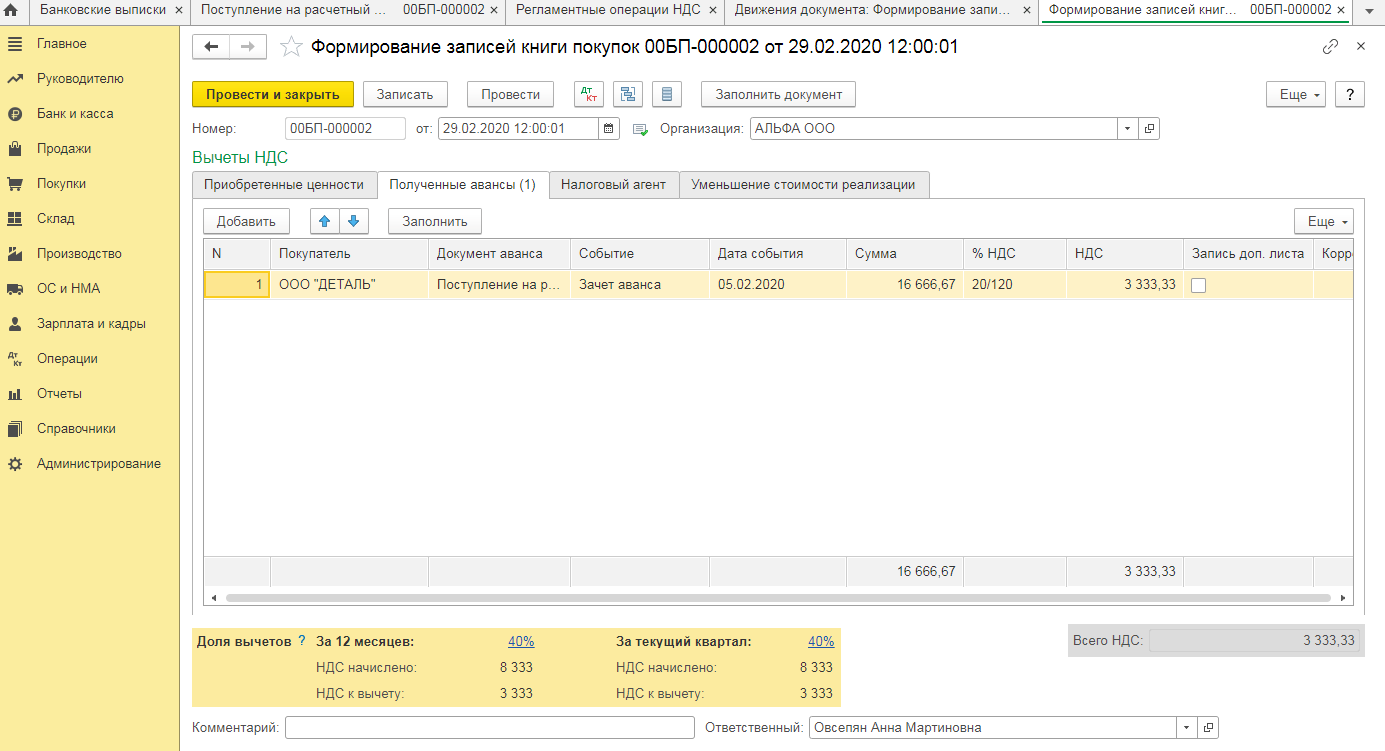This screenshot has height=751, width=1385.
Task: Open the 40% link for 12 months
Action: (521, 642)
